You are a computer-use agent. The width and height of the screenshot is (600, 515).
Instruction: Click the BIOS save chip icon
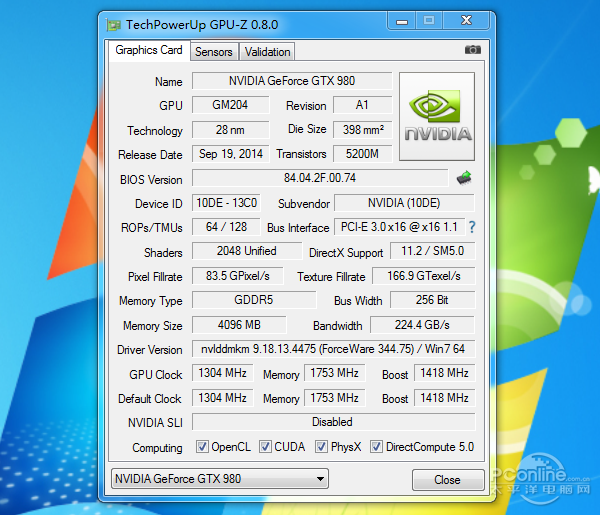(x=464, y=178)
